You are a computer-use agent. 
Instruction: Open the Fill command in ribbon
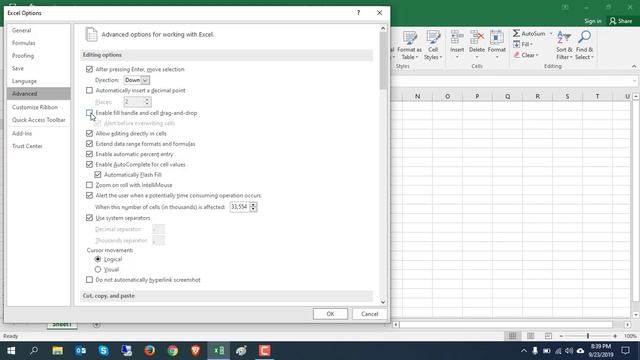(523, 44)
